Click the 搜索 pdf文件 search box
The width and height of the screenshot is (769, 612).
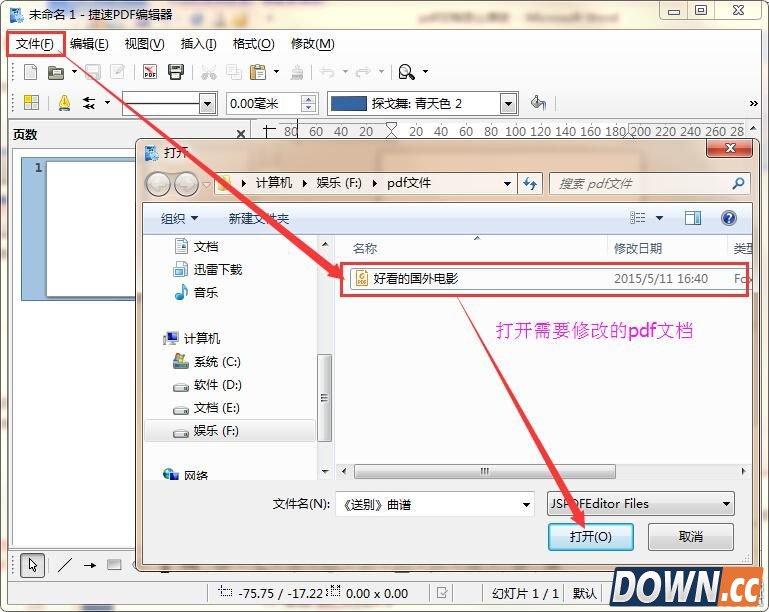pyautogui.click(x=650, y=184)
